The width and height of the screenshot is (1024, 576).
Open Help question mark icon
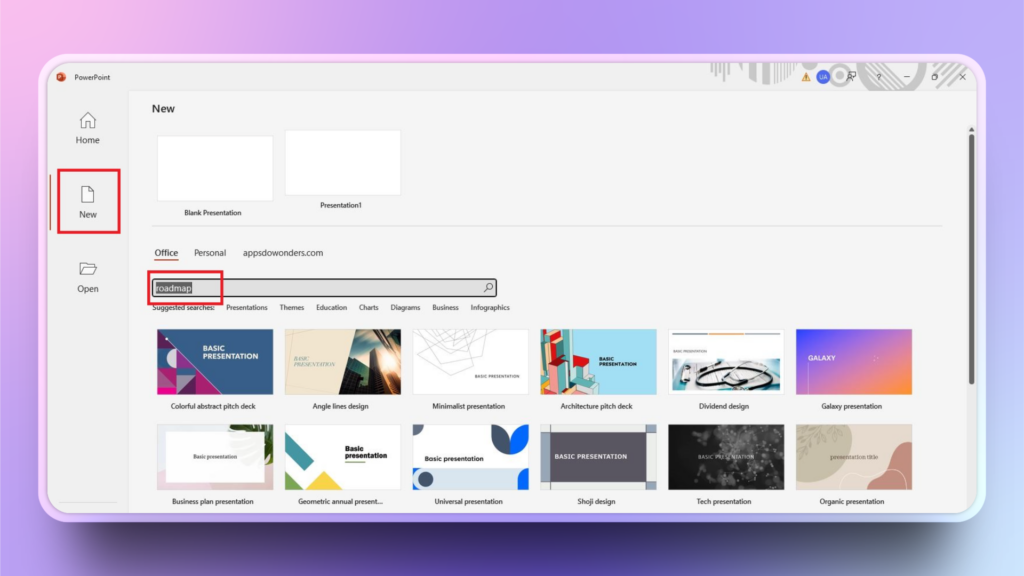click(x=879, y=77)
